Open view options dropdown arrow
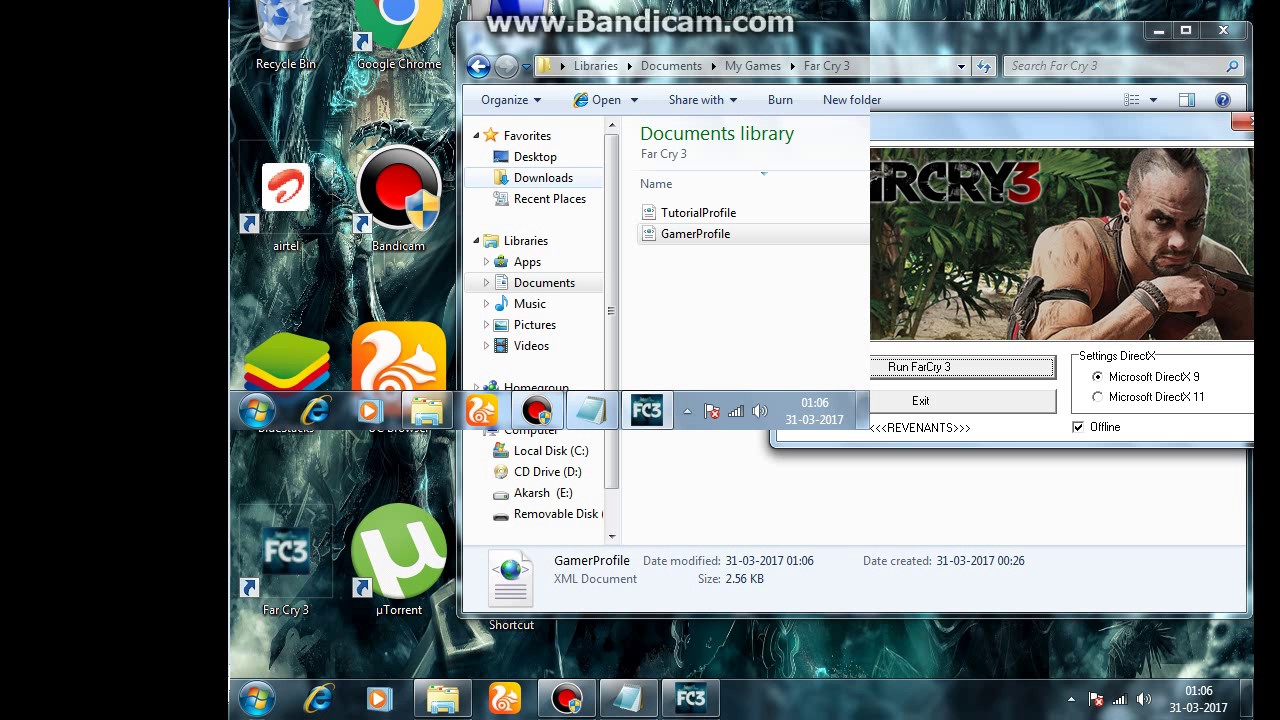Screen dimensions: 1280x720 point(1153,100)
